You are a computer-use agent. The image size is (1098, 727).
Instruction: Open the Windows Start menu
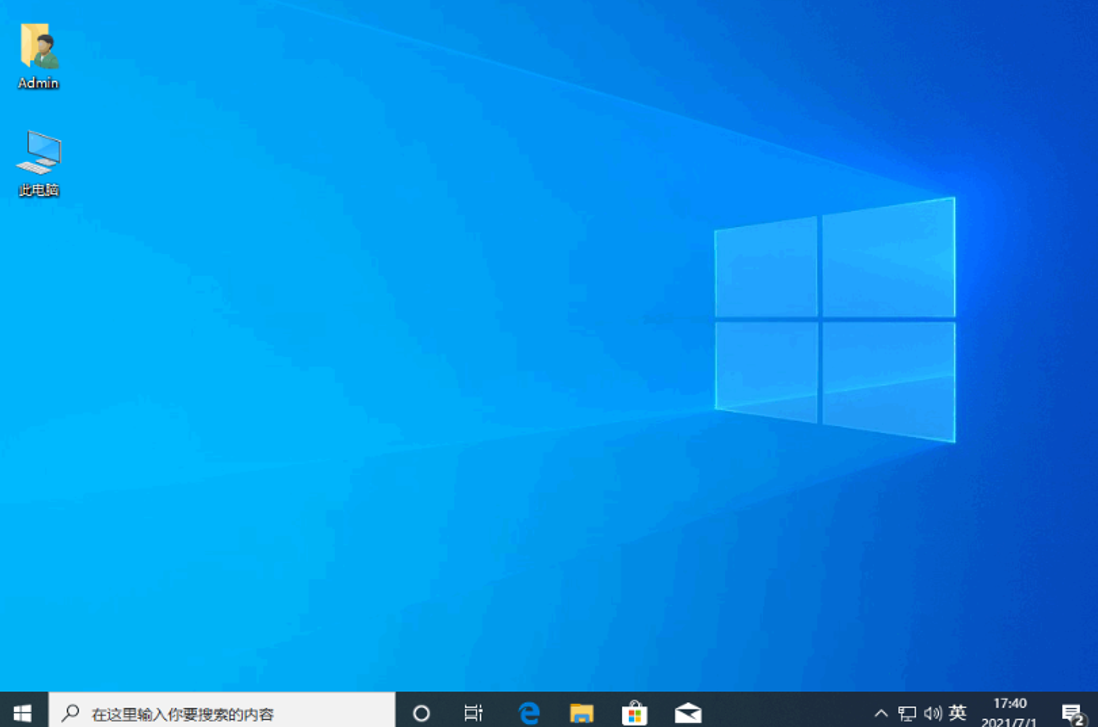[x=22, y=712]
